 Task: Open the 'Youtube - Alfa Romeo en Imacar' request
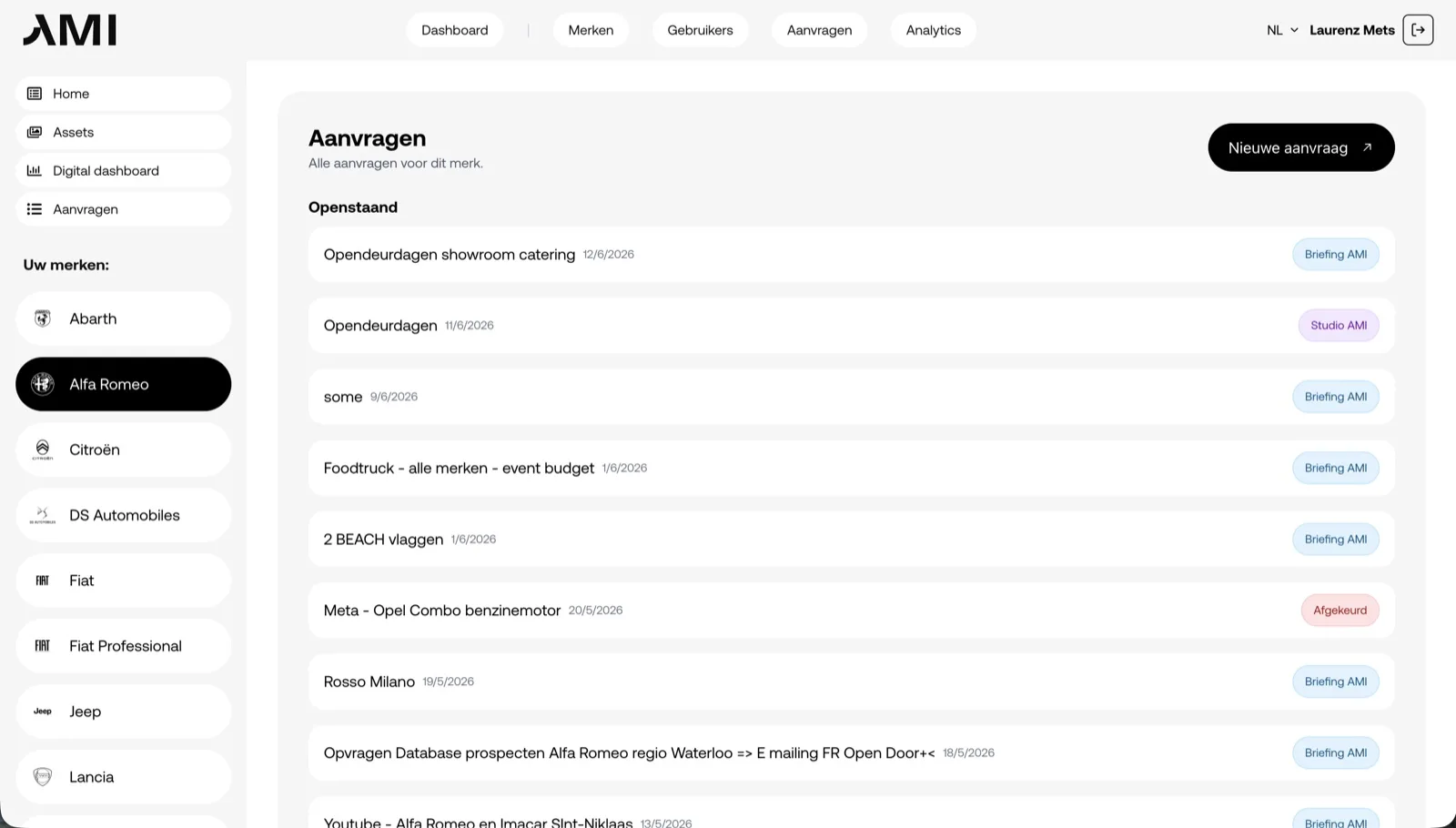click(851, 813)
